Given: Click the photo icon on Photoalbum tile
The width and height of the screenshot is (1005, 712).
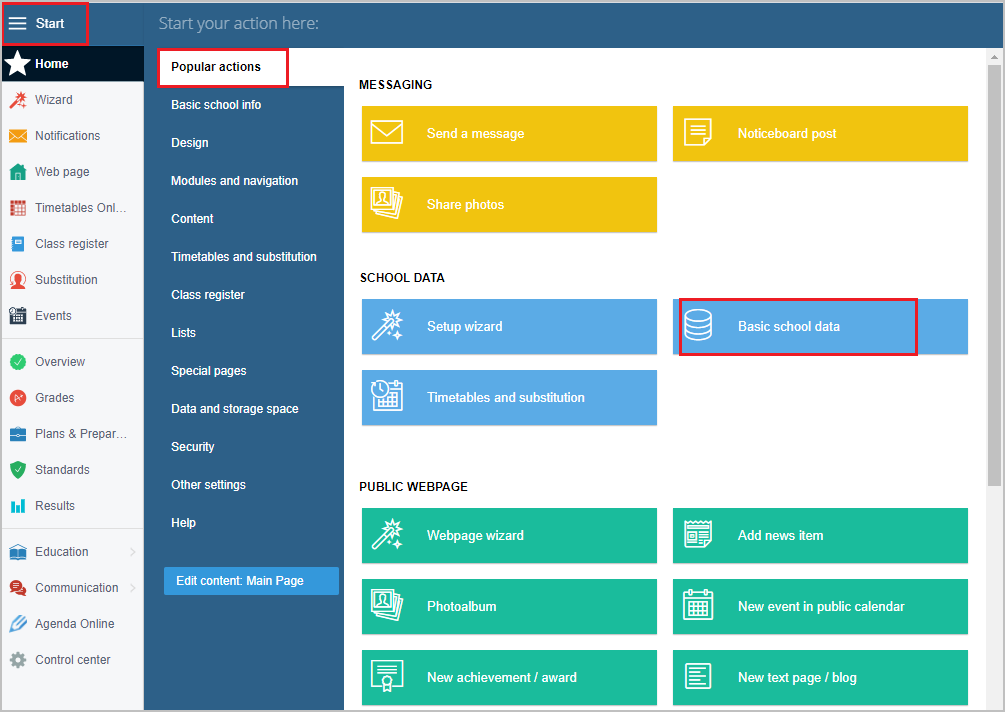Looking at the screenshot, I should click(x=387, y=605).
